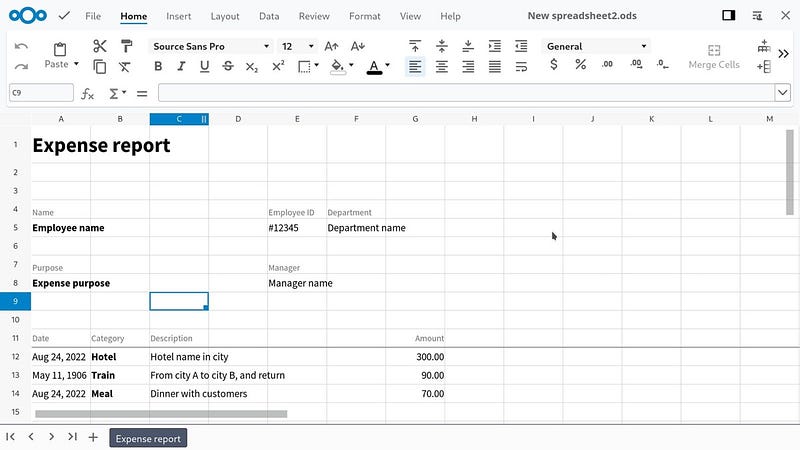Switch to the Layout tab
The image size is (800, 450).
(x=224, y=16)
